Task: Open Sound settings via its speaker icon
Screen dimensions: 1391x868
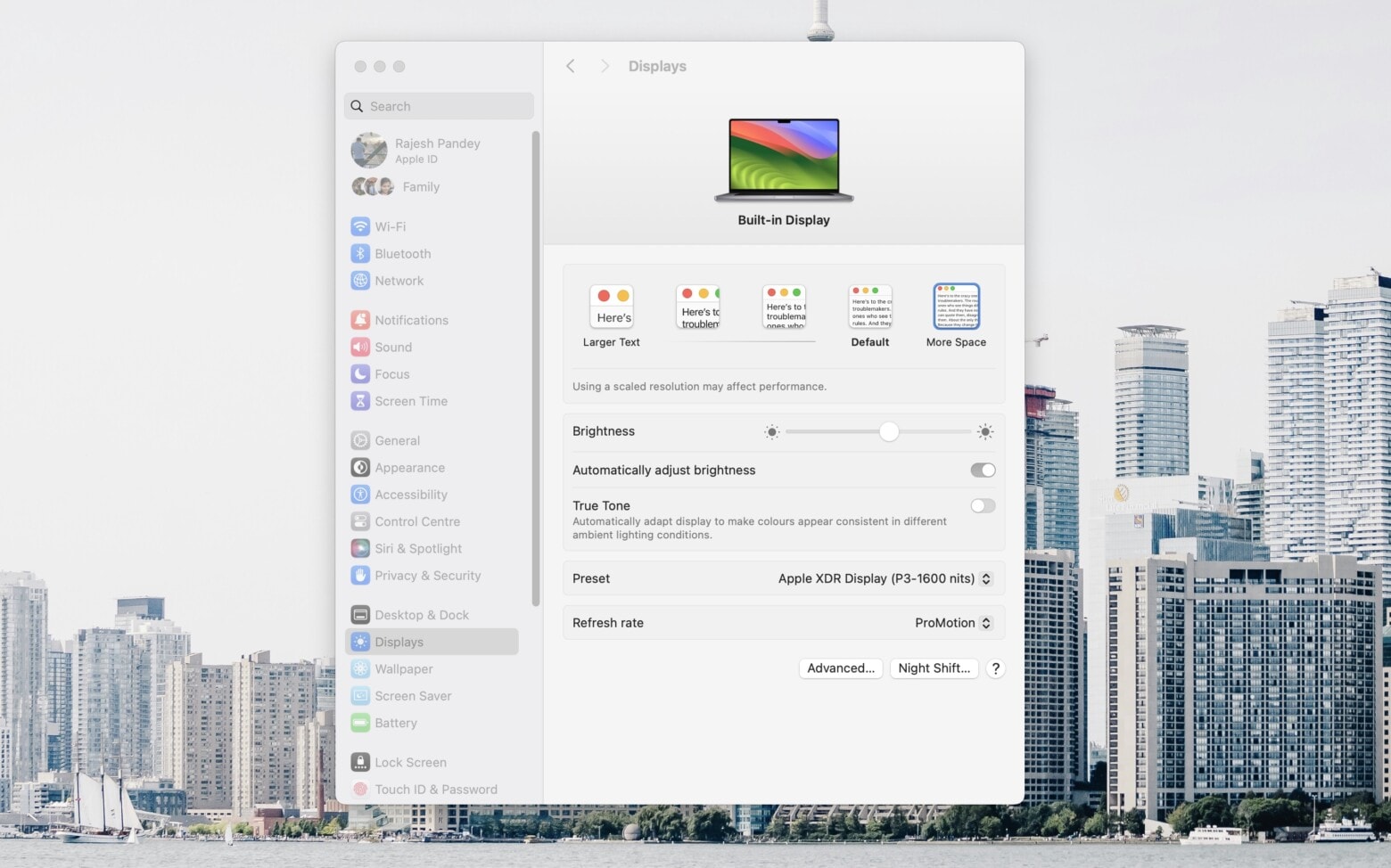Action: click(360, 347)
